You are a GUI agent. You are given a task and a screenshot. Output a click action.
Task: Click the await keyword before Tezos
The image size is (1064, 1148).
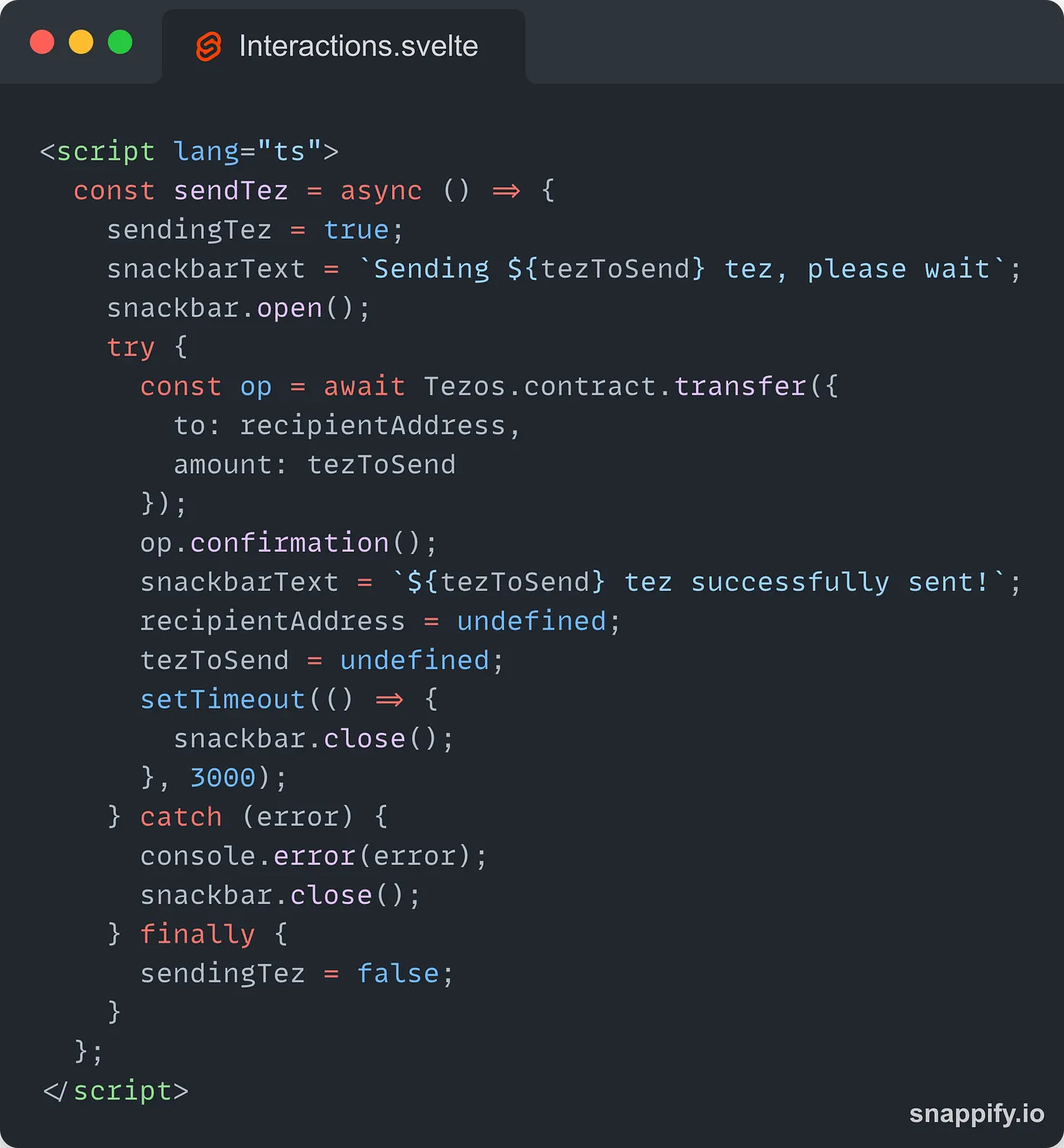pyautogui.click(x=364, y=386)
